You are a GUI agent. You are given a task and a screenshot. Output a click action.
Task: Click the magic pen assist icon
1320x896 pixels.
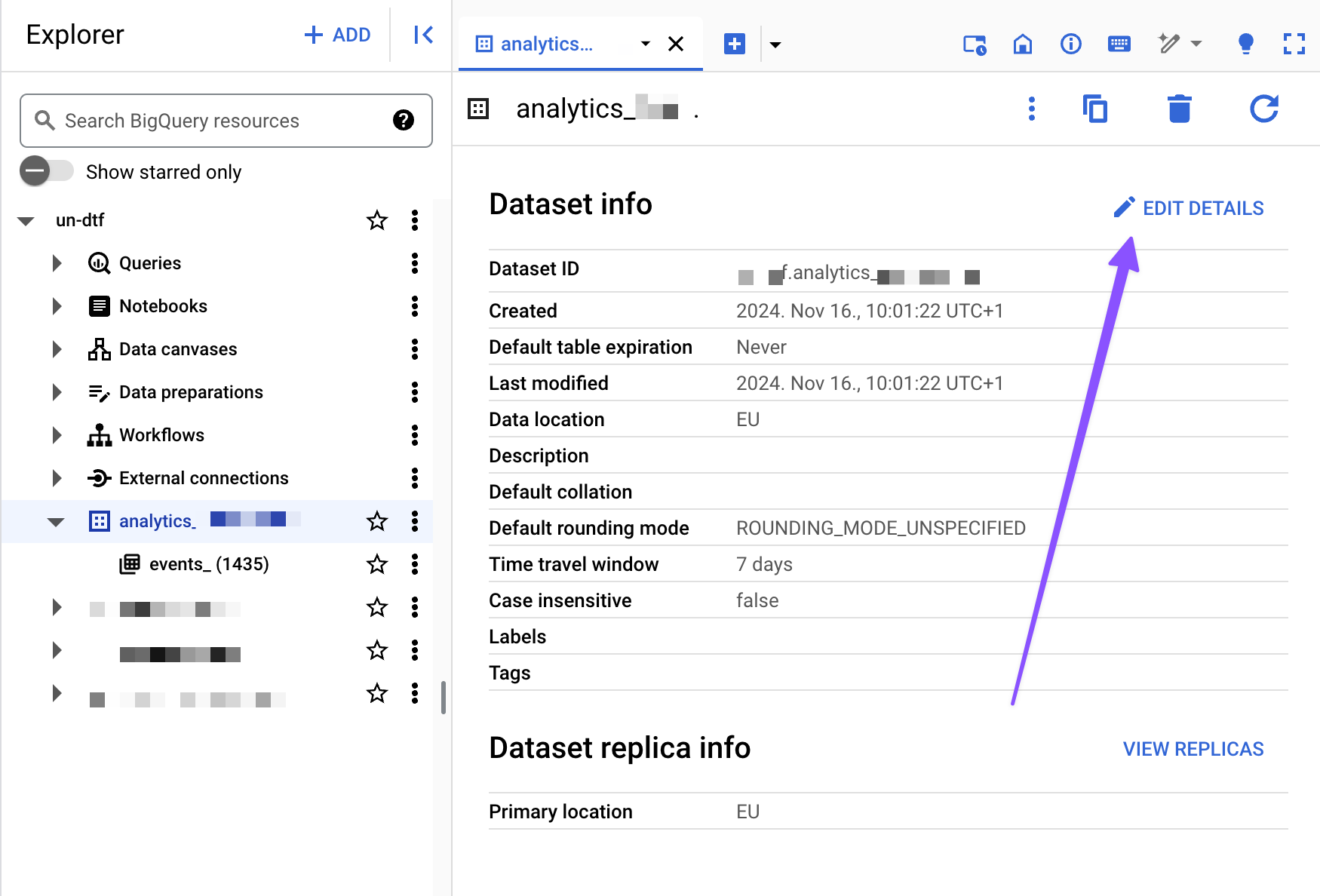click(x=1168, y=44)
